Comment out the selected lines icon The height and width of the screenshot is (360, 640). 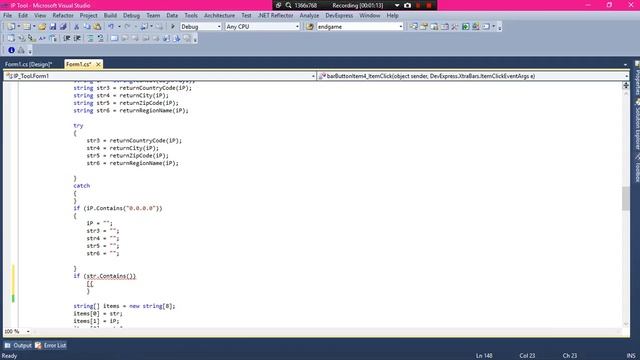click(x=90, y=38)
